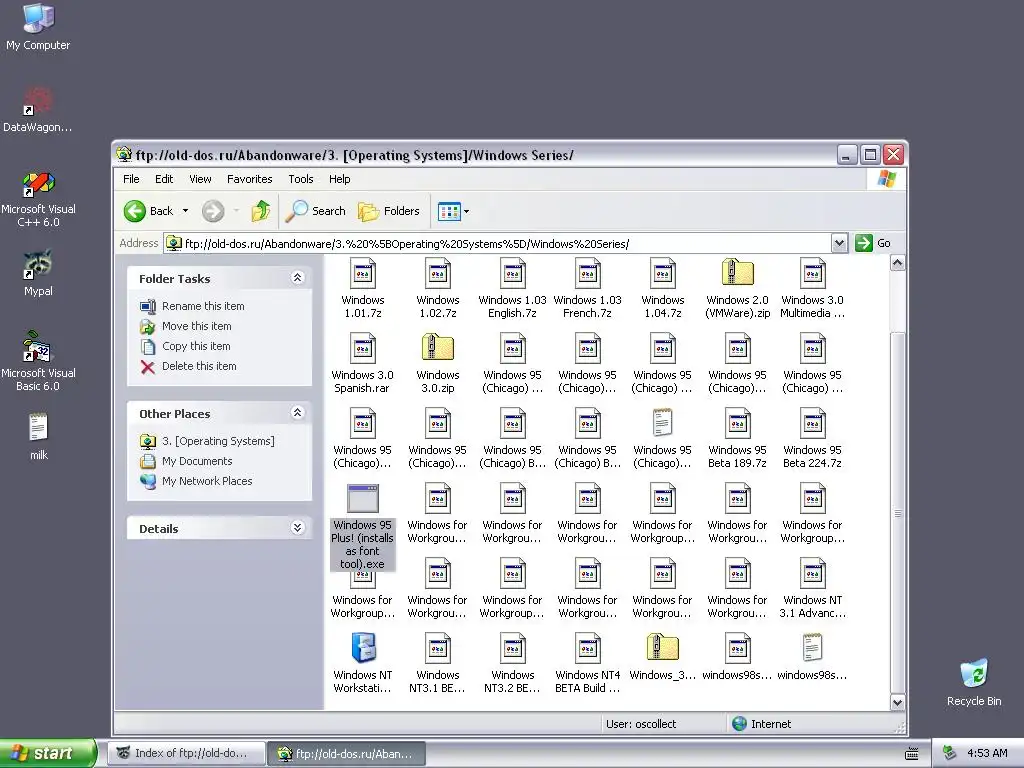Select Windows 3.0 Spanish.rar file icon
The height and width of the screenshot is (768, 1024).
(x=362, y=349)
